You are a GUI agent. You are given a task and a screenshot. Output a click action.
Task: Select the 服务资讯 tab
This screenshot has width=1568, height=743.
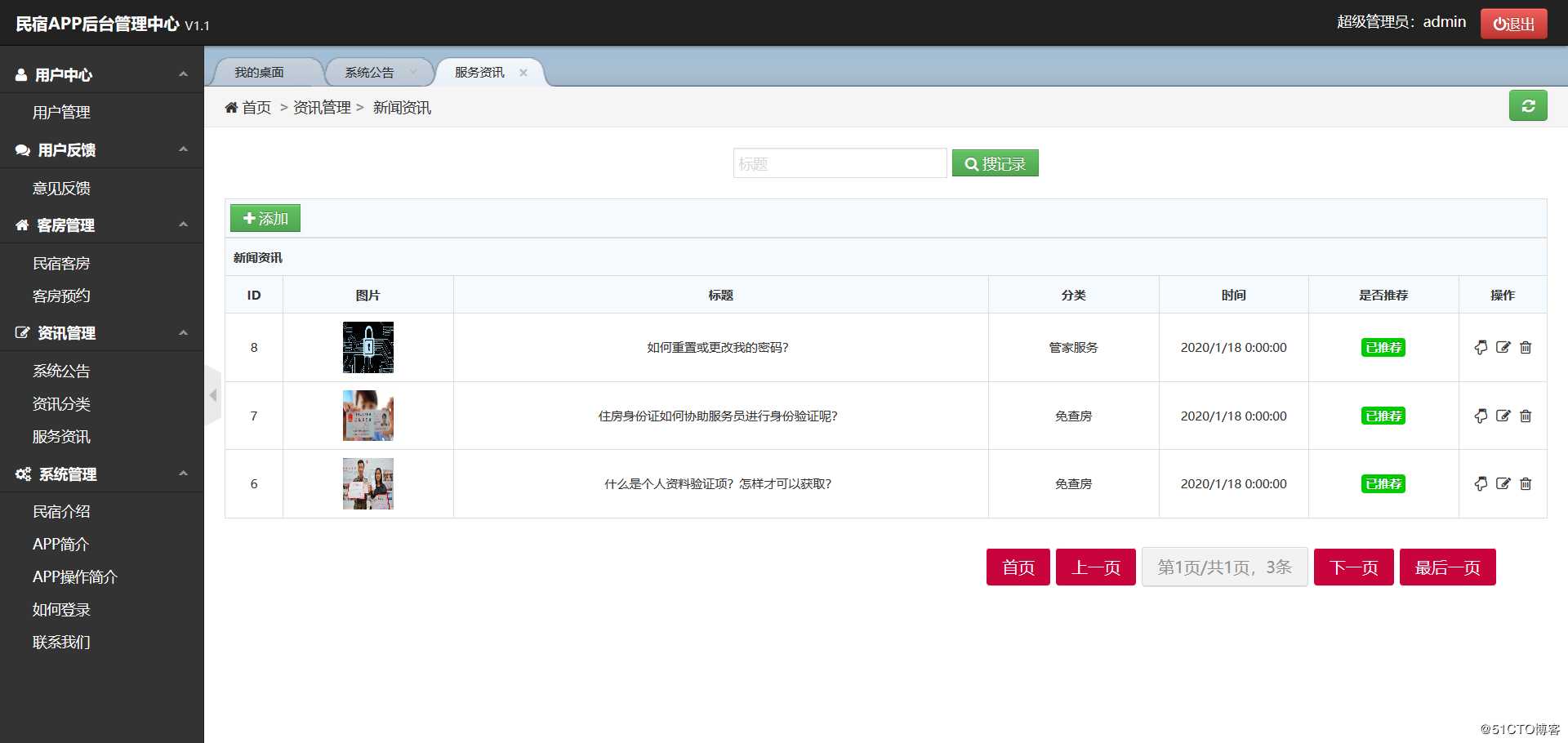click(x=479, y=73)
